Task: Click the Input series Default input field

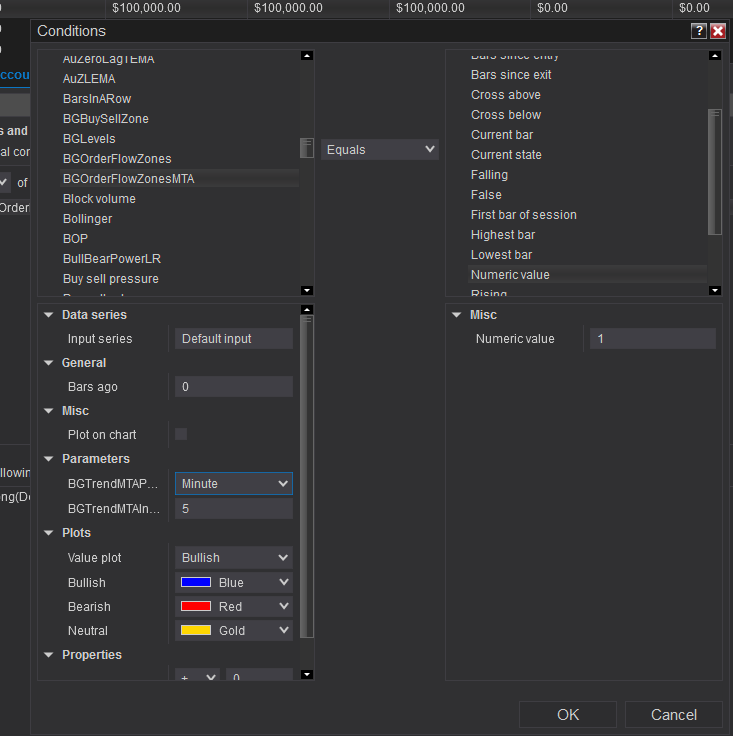Action: 234,338
